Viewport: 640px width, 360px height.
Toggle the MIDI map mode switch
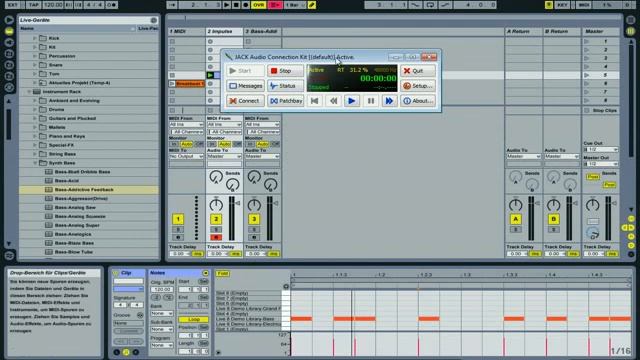click(x=584, y=5)
